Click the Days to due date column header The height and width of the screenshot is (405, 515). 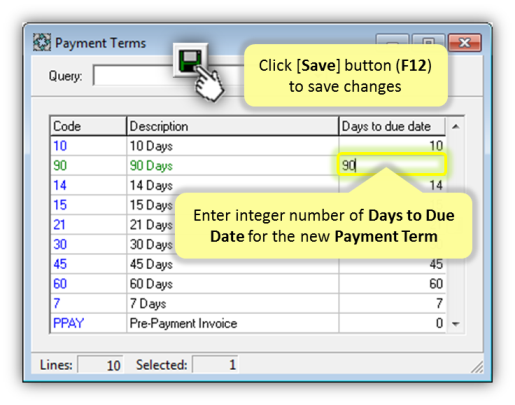(392, 126)
